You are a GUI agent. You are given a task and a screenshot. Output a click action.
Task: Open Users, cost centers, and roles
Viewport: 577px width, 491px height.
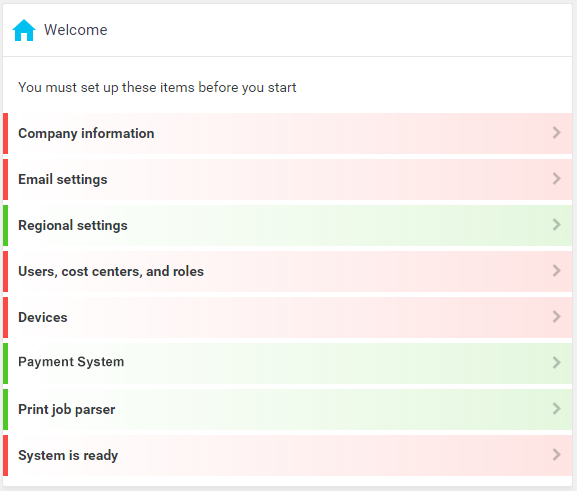(x=287, y=271)
